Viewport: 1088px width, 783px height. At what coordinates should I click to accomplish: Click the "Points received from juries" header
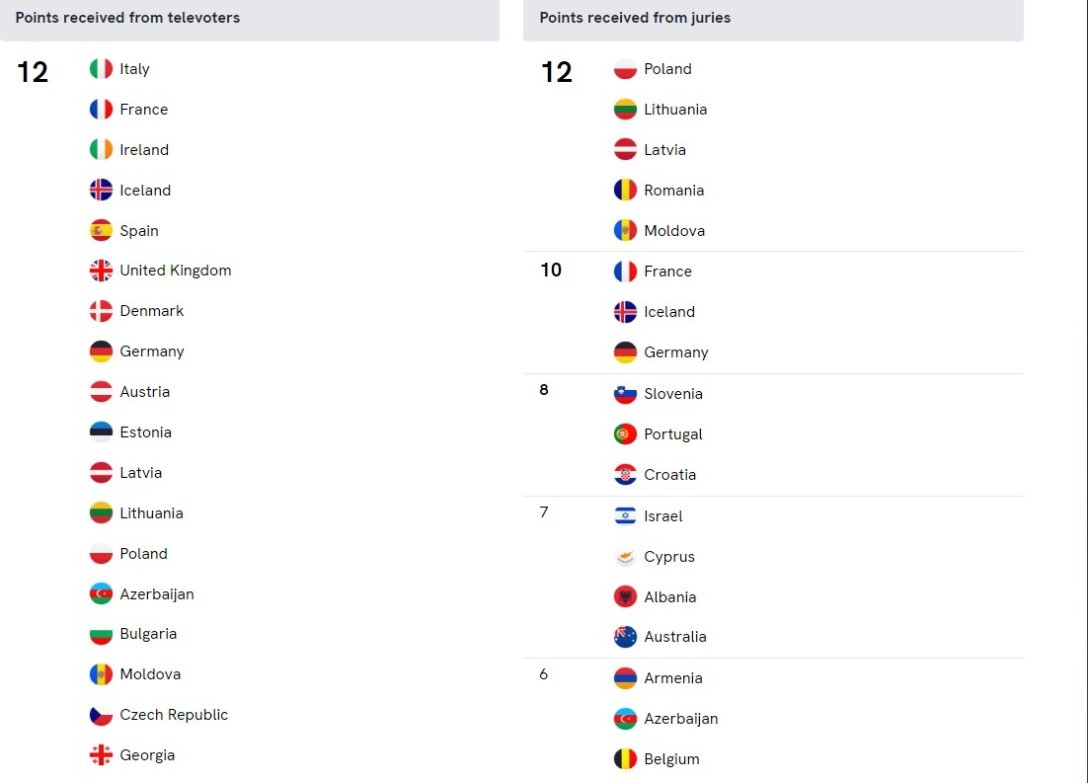[635, 18]
